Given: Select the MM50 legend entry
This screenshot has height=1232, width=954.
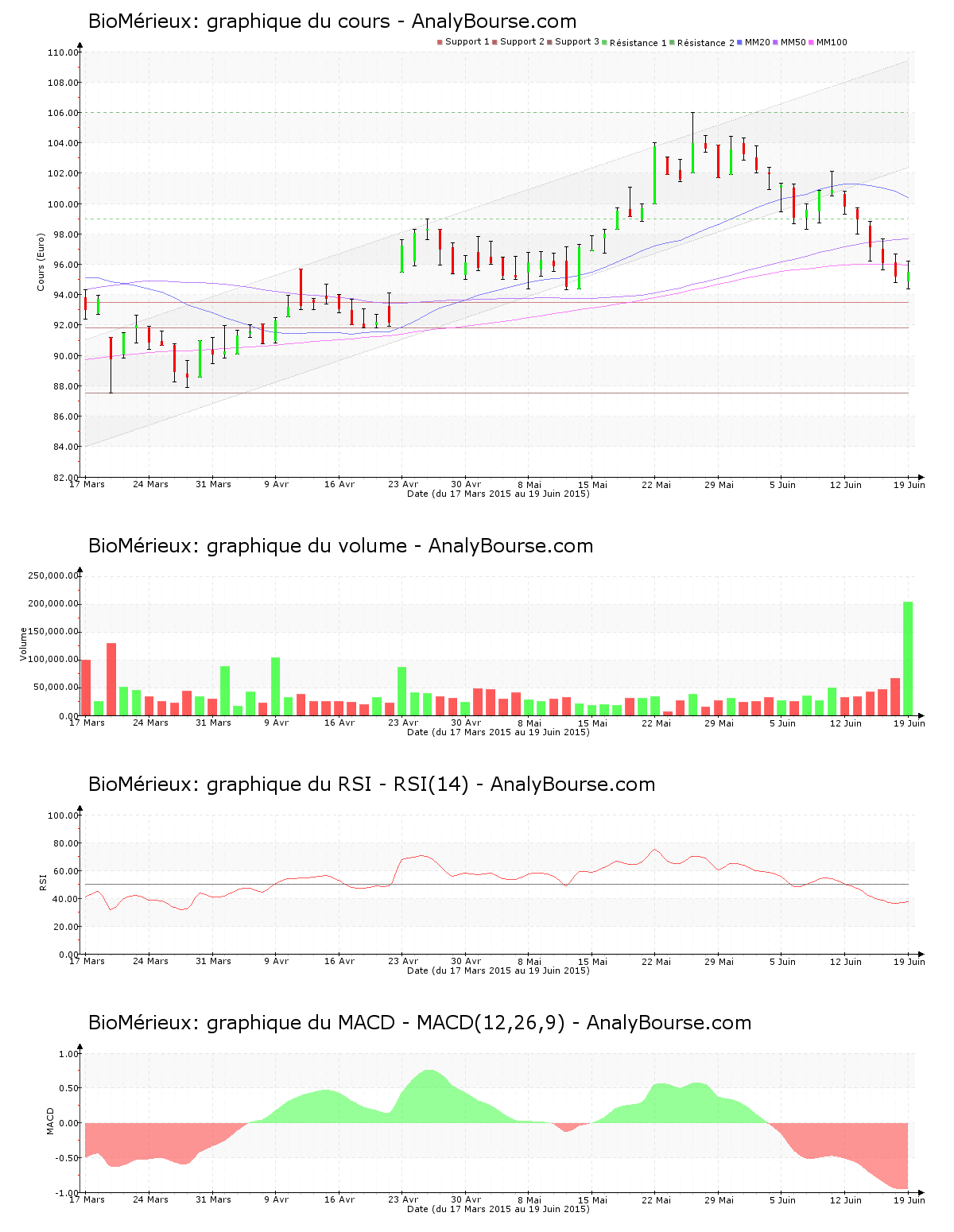Looking at the screenshot, I should (790, 42).
